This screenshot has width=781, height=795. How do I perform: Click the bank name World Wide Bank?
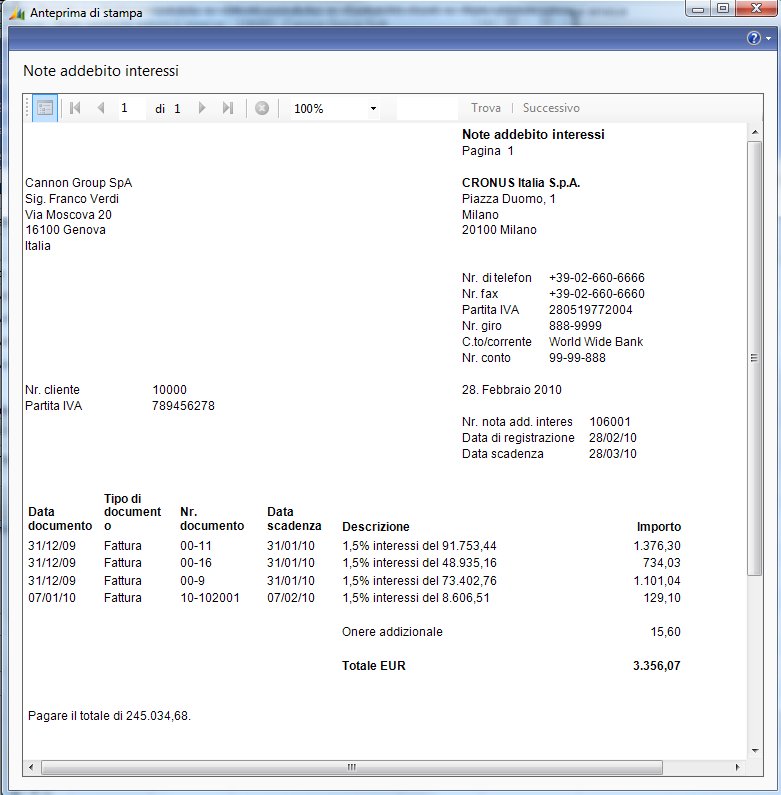[x=596, y=342]
